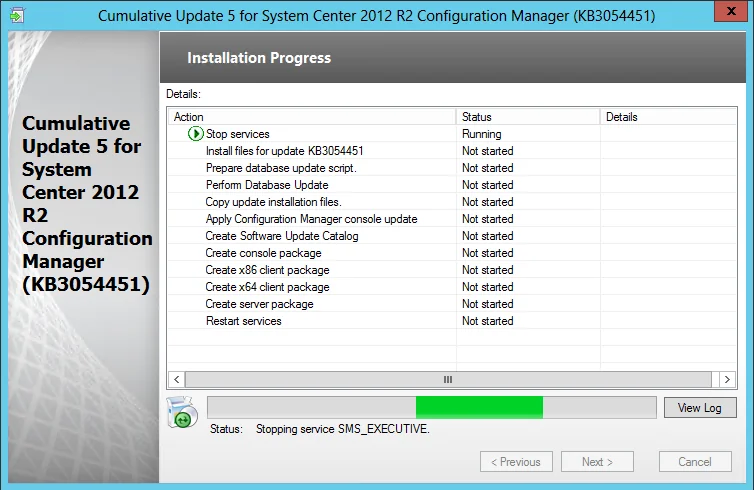This screenshot has width=754, height=490.
Task: Select the Restart services row
Action: (x=452, y=321)
